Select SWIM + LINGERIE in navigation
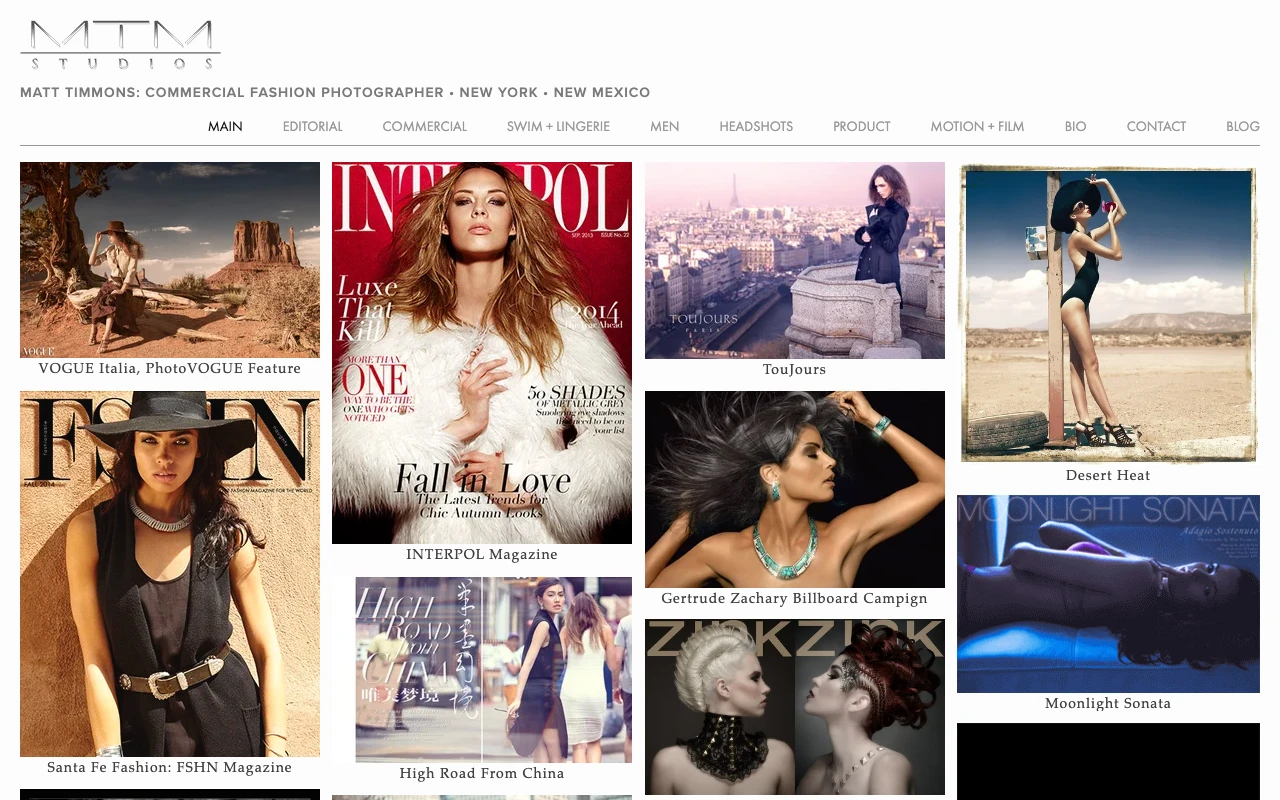This screenshot has height=800, width=1280. [x=558, y=126]
